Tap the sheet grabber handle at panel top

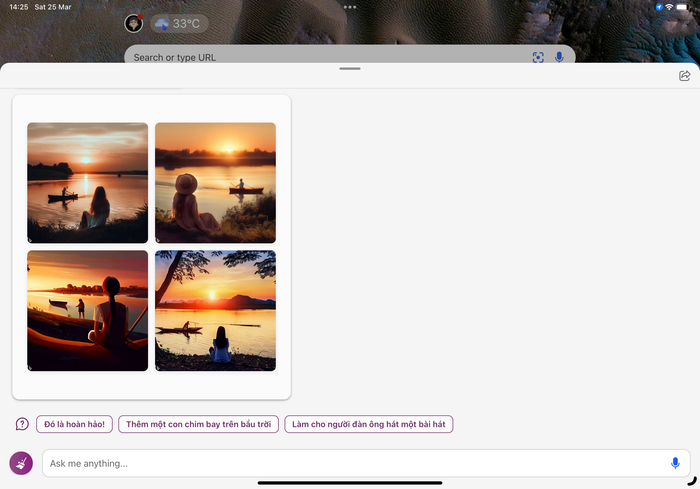point(350,69)
